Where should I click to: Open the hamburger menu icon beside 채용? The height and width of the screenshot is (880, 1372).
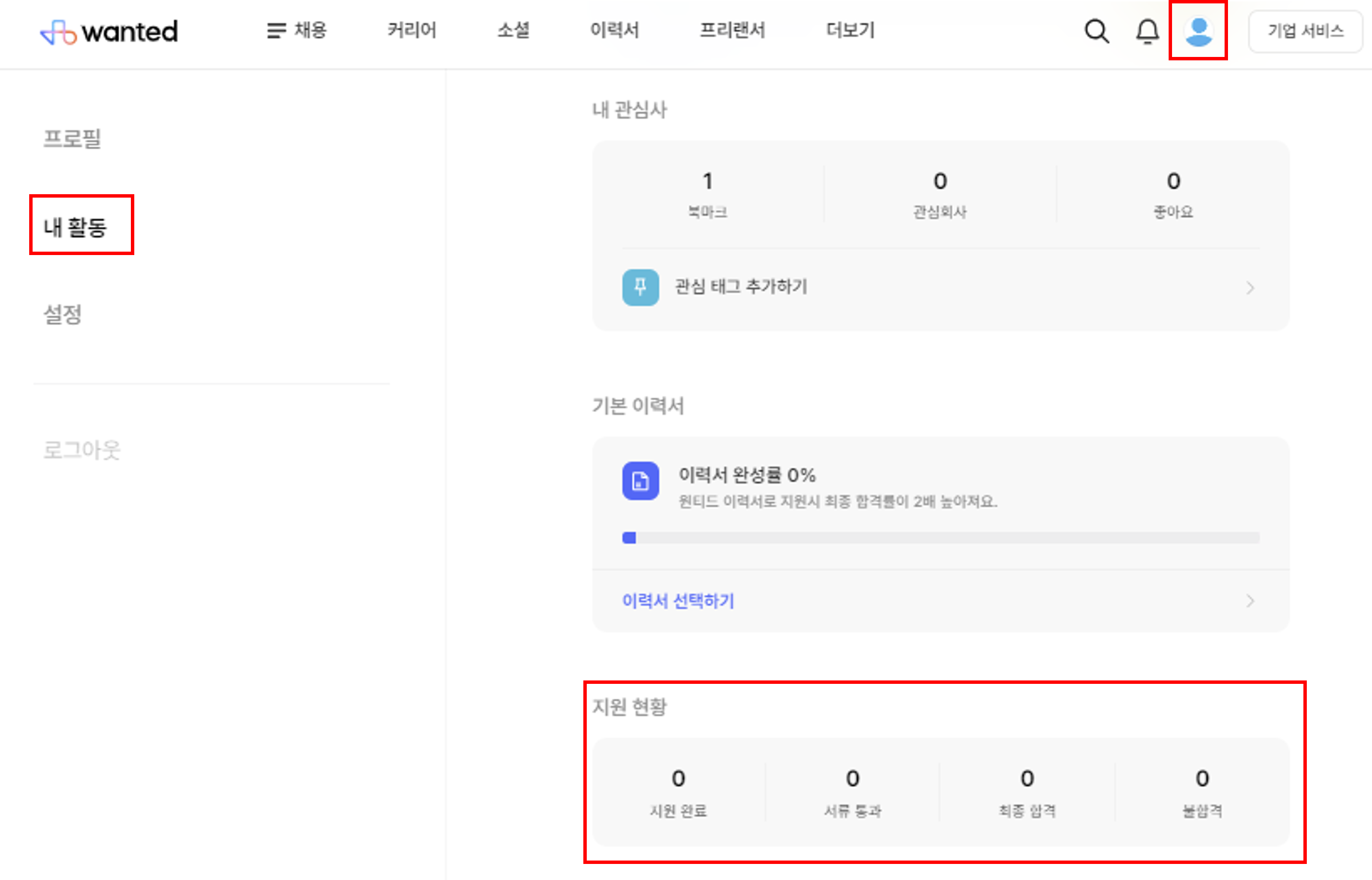(276, 30)
